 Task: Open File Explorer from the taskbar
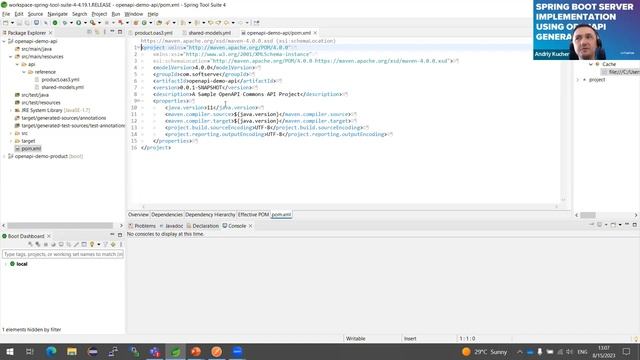(x=72, y=351)
